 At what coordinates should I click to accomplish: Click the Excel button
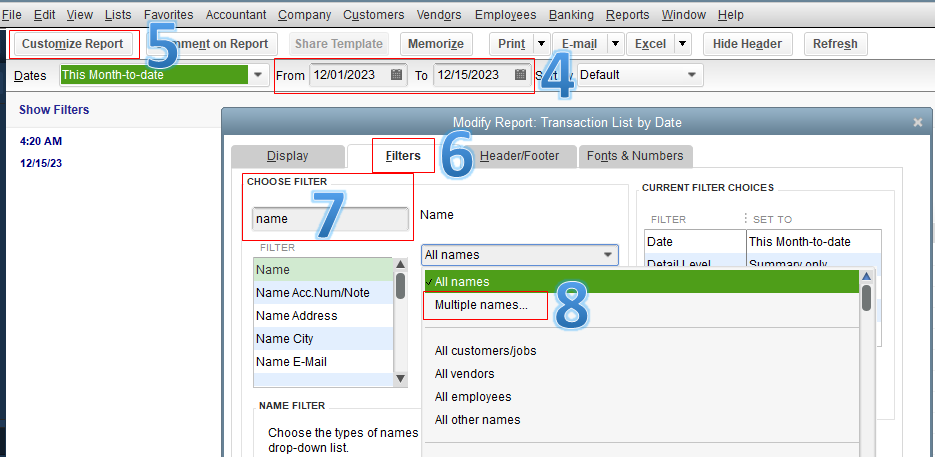click(x=651, y=44)
